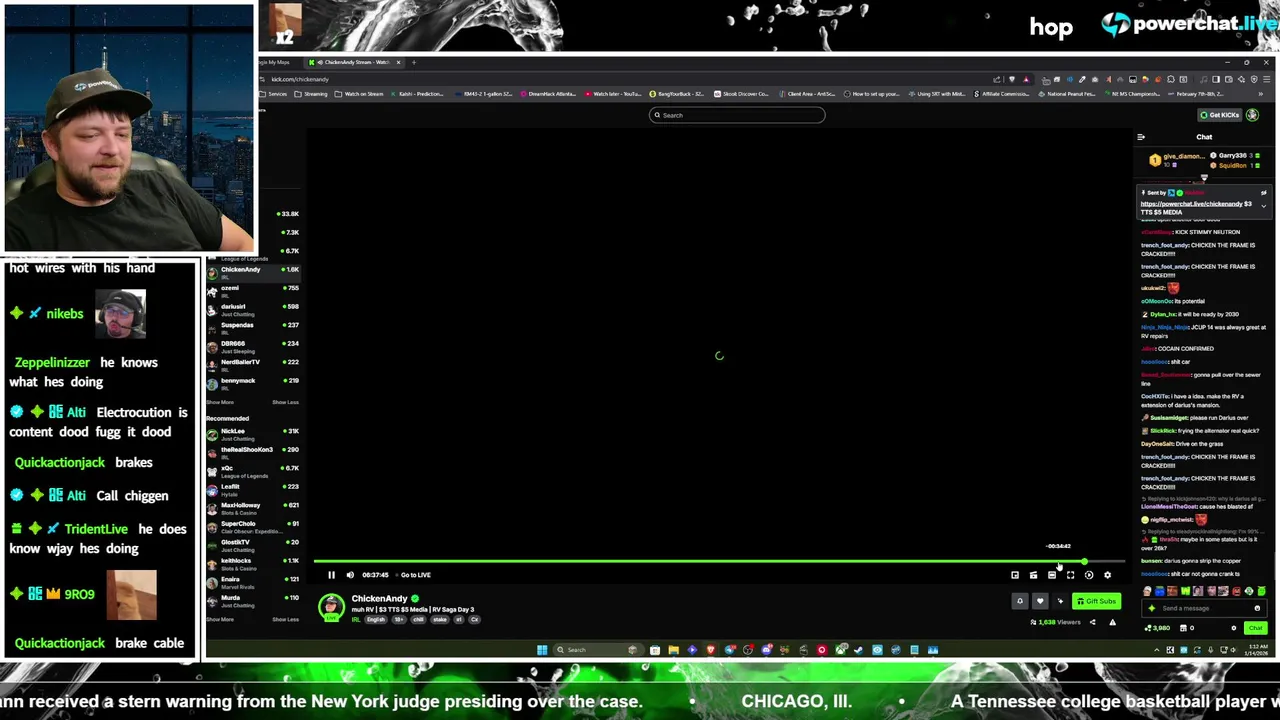Viewport: 1280px width, 720px height.
Task: Click the Get KICKs button
Action: tap(1220, 115)
